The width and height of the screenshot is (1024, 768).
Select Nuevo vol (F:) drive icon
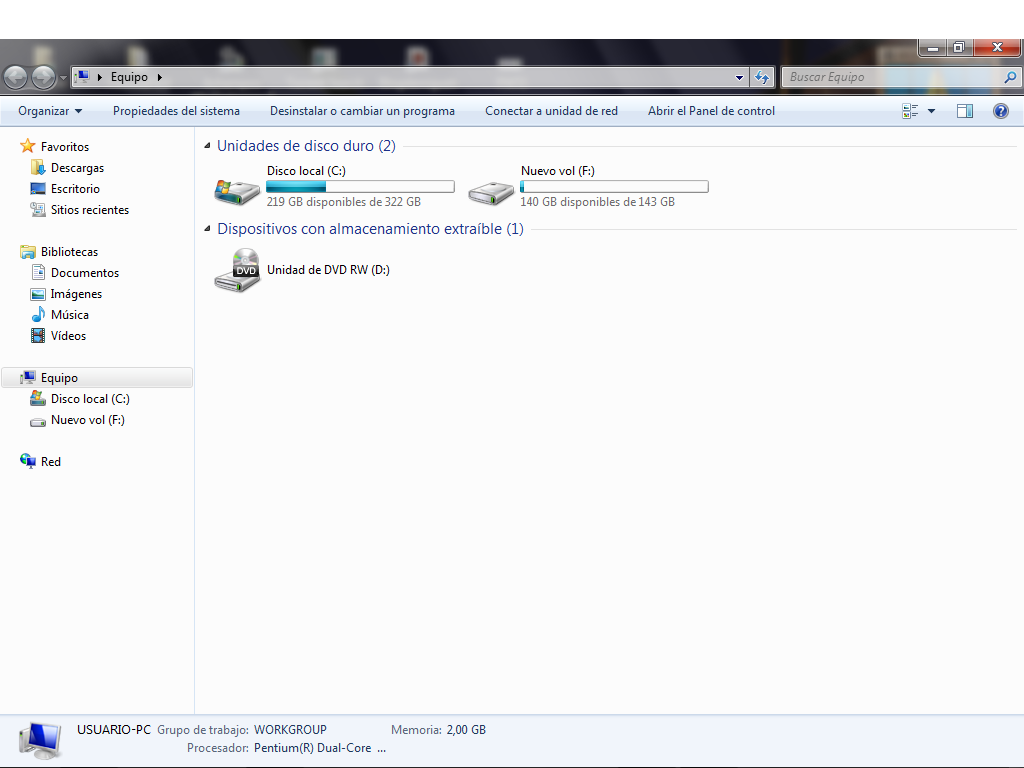tap(491, 193)
